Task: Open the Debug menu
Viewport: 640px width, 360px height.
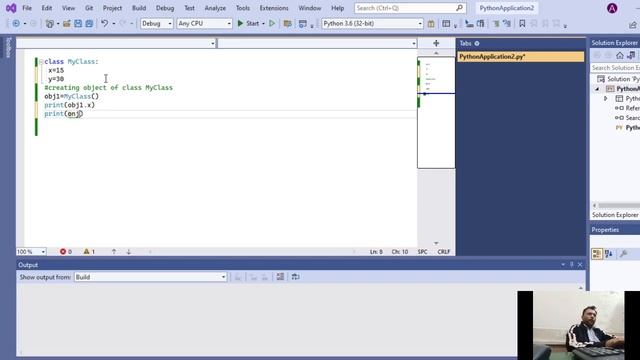Action: click(x=165, y=8)
